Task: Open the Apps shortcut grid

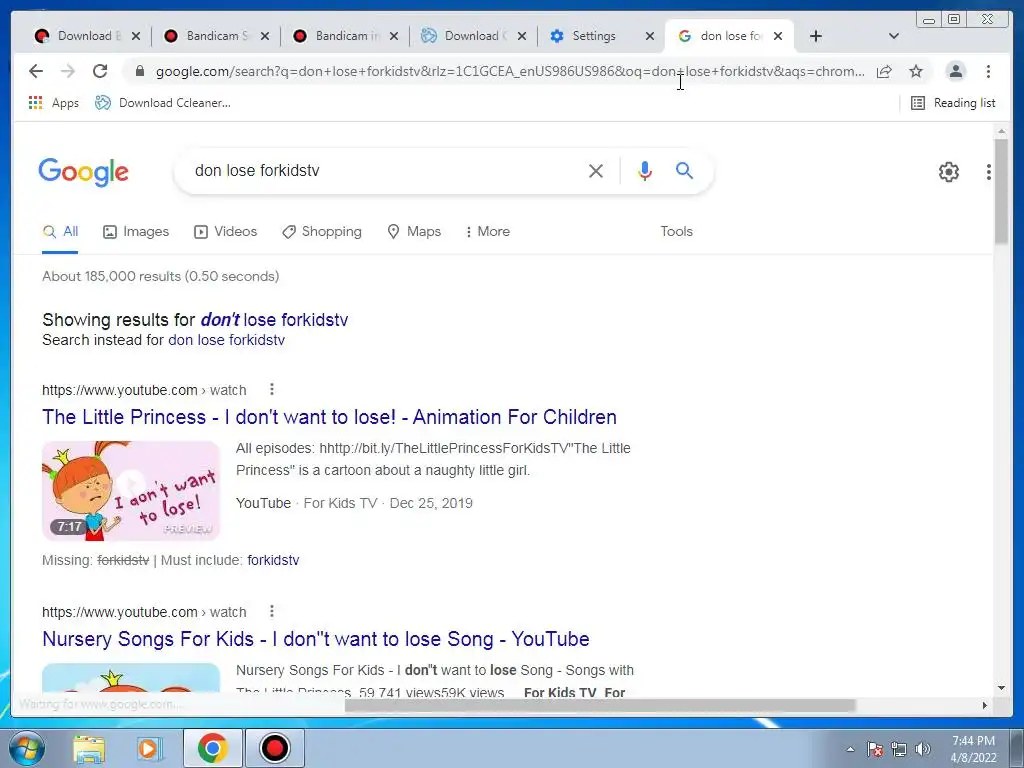Action: pyautogui.click(x=54, y=103)
